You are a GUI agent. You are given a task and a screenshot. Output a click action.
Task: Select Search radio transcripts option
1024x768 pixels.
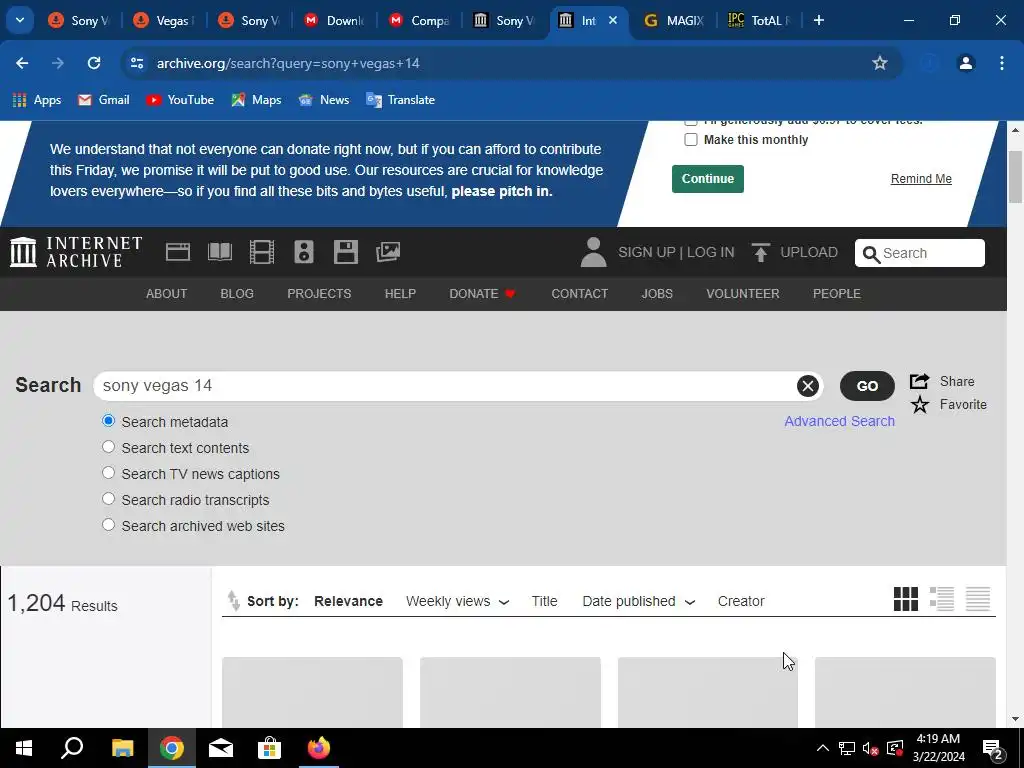[108, 499]
